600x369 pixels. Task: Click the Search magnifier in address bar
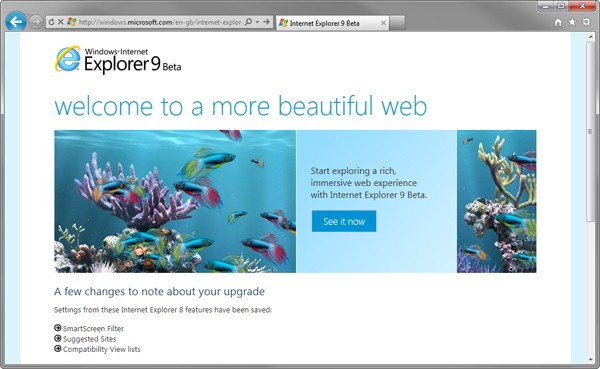[248, 22]
